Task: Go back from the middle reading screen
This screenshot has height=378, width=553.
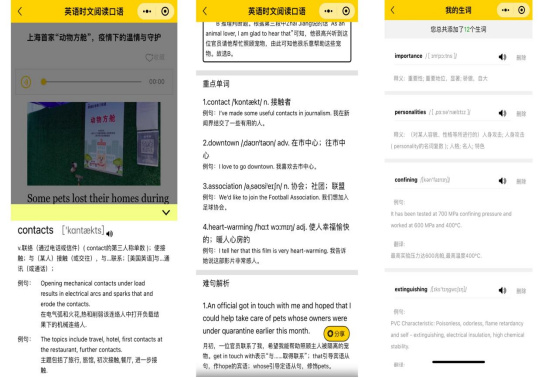Action: pos(205,11)
